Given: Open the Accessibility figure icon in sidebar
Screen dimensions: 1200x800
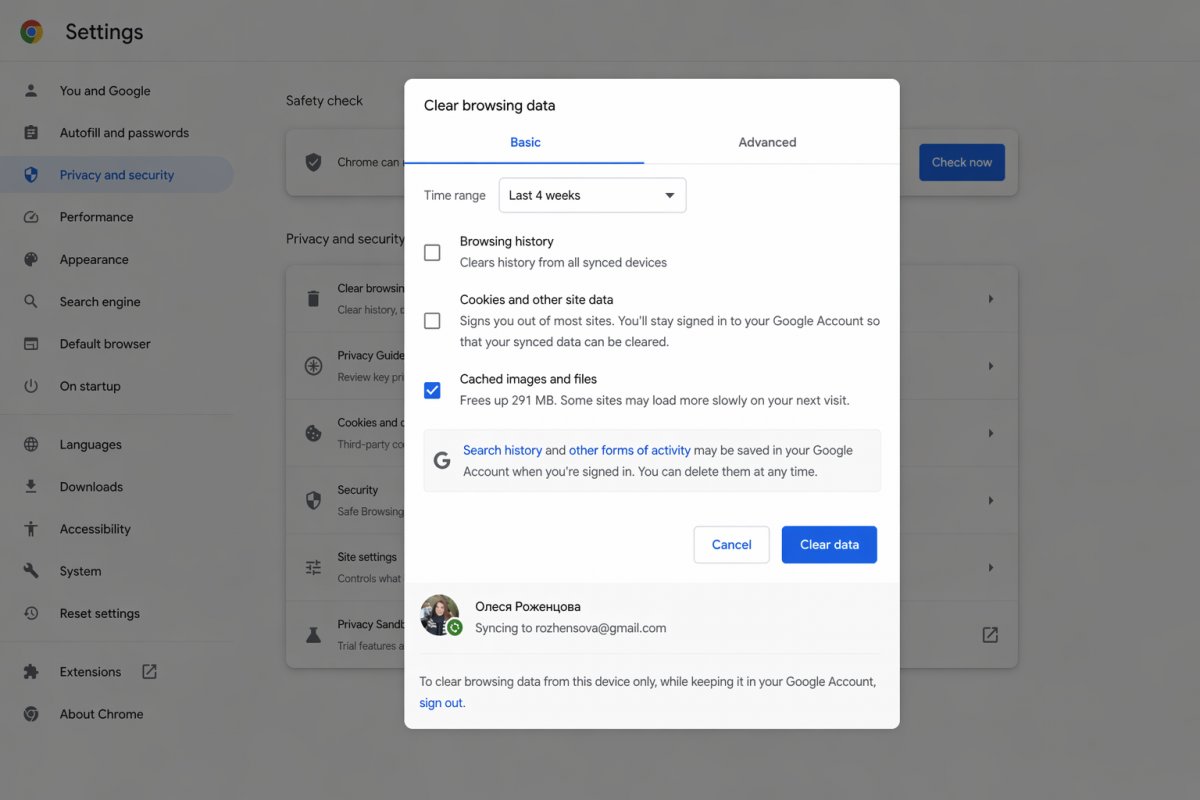Looking at the screenshot, I should 31,529.
